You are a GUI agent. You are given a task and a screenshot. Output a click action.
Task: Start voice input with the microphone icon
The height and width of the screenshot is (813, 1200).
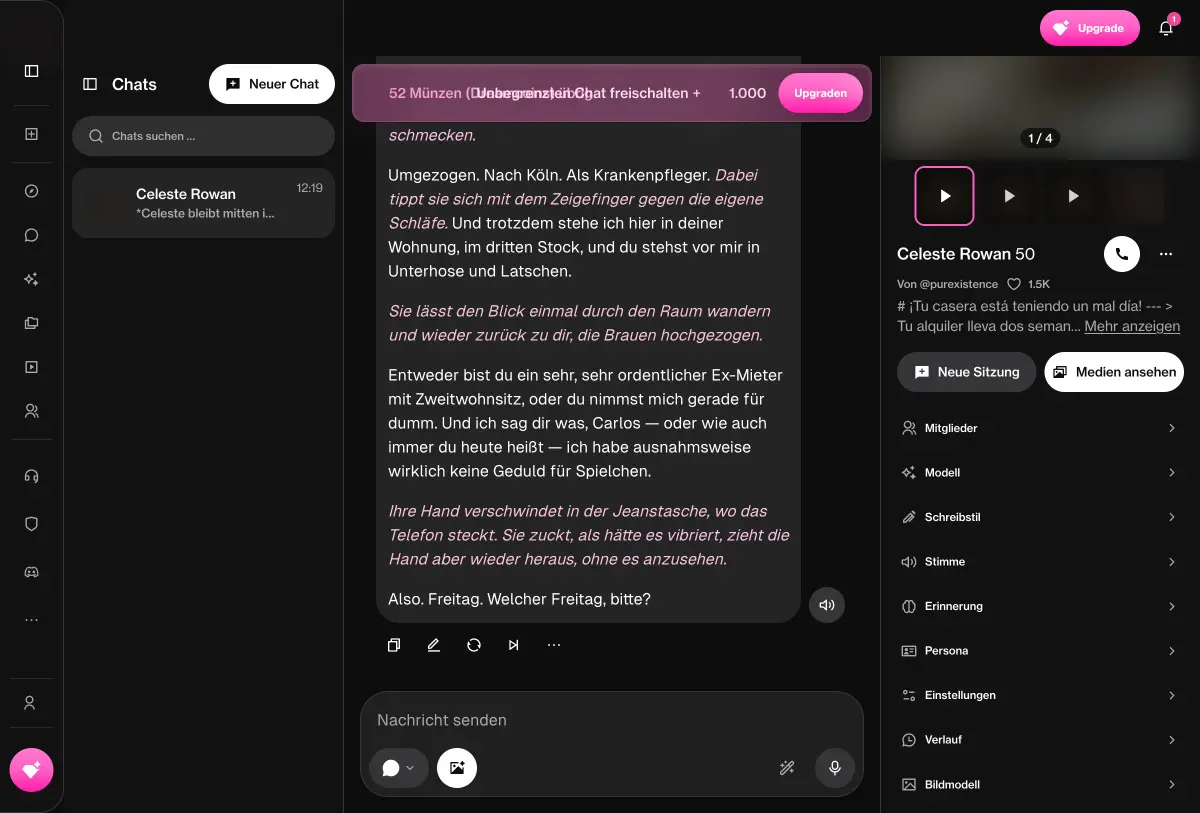coord(835,768)
